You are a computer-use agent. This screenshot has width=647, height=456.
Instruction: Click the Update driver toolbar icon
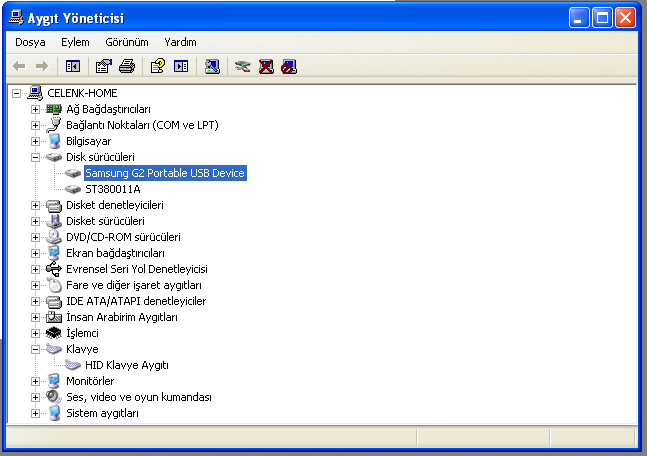243,66
